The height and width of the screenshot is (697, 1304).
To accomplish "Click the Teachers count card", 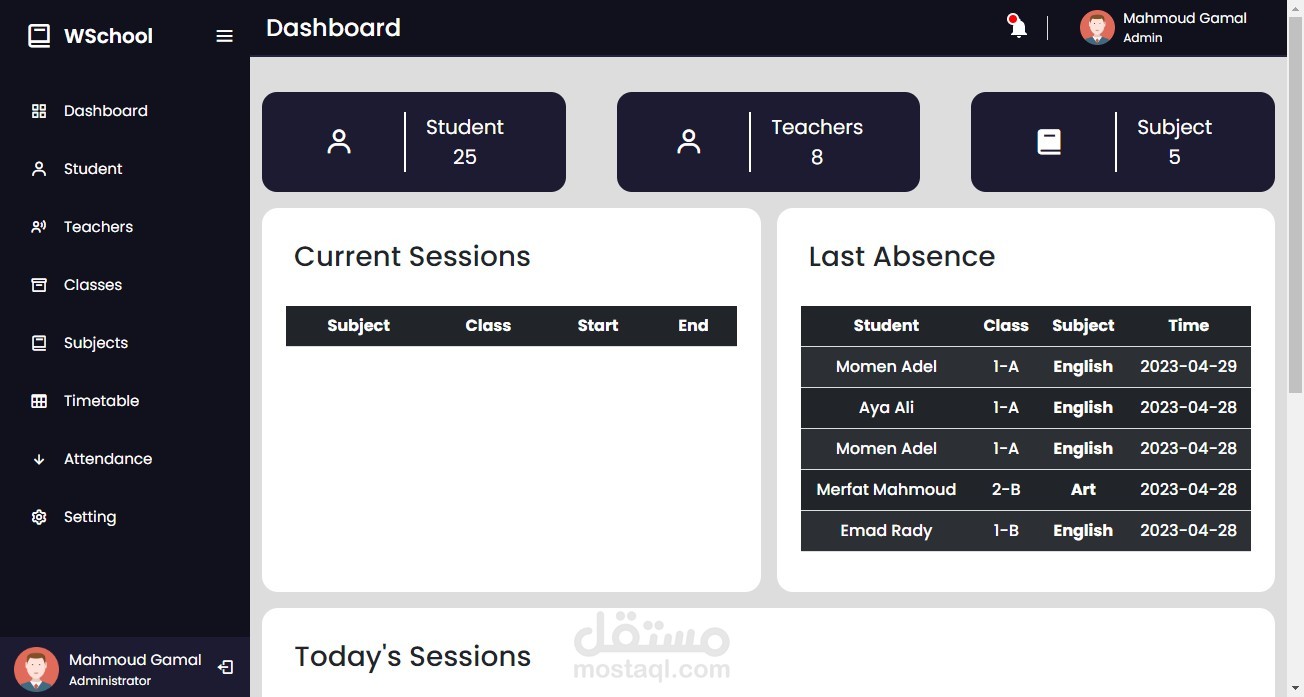I will [768, 142].
